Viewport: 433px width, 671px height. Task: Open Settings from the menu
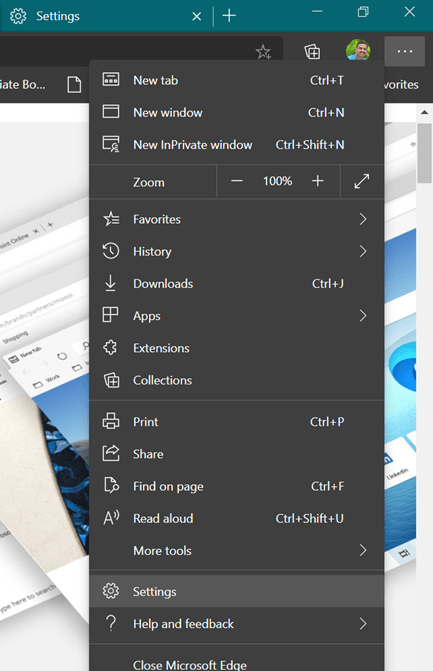pyautogui.click(x=236, y=591)
